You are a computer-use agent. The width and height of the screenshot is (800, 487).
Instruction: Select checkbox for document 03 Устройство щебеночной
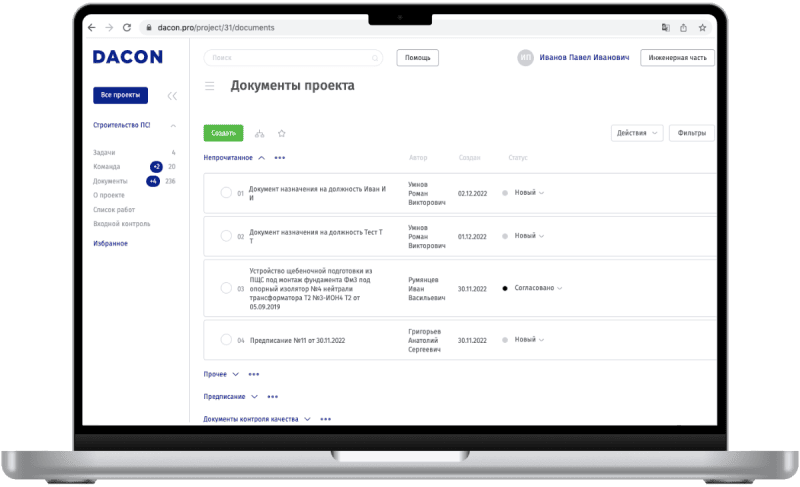point(226,288)
